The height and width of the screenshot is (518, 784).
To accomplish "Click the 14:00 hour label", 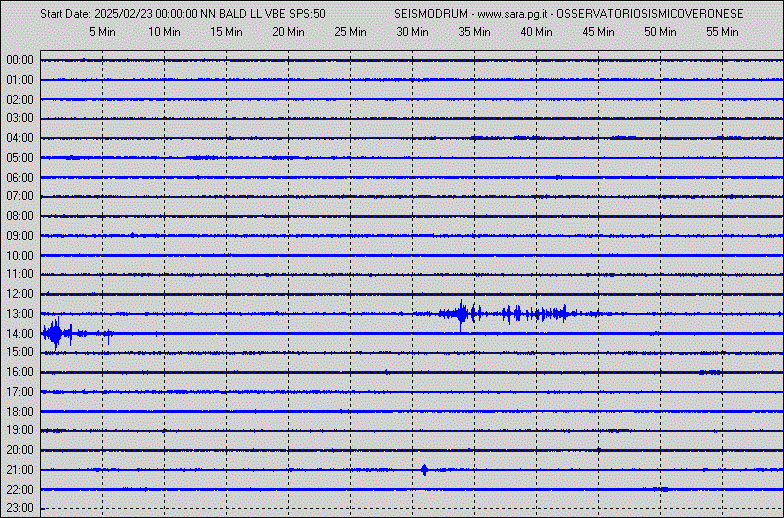I will pyautogui.click(x=20, y=334).
